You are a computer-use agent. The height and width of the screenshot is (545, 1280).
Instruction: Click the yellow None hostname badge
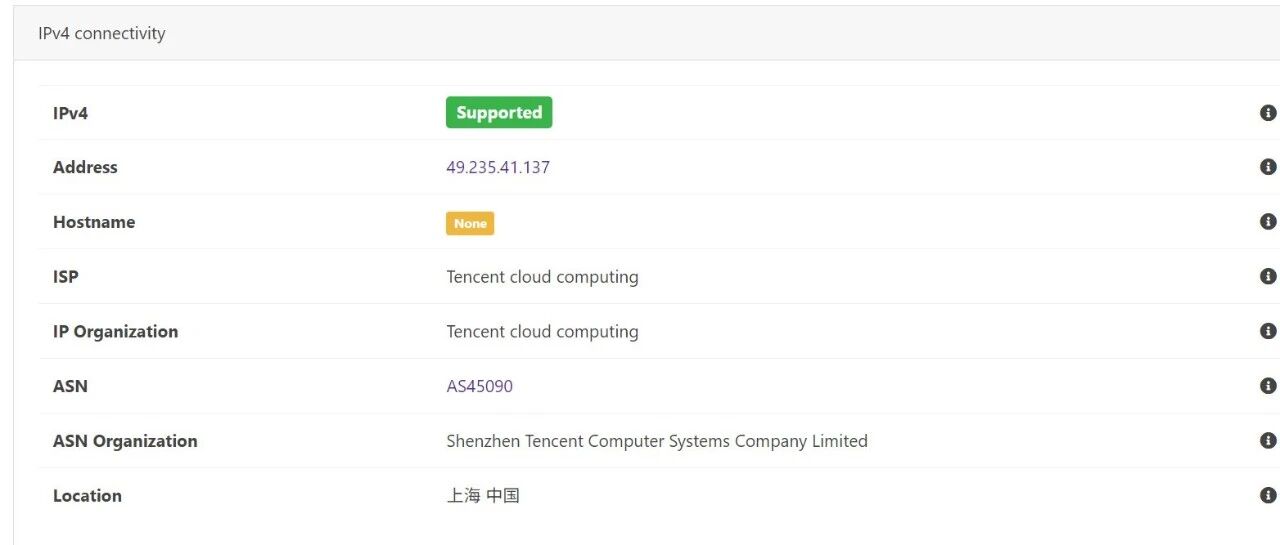point(470,223)
